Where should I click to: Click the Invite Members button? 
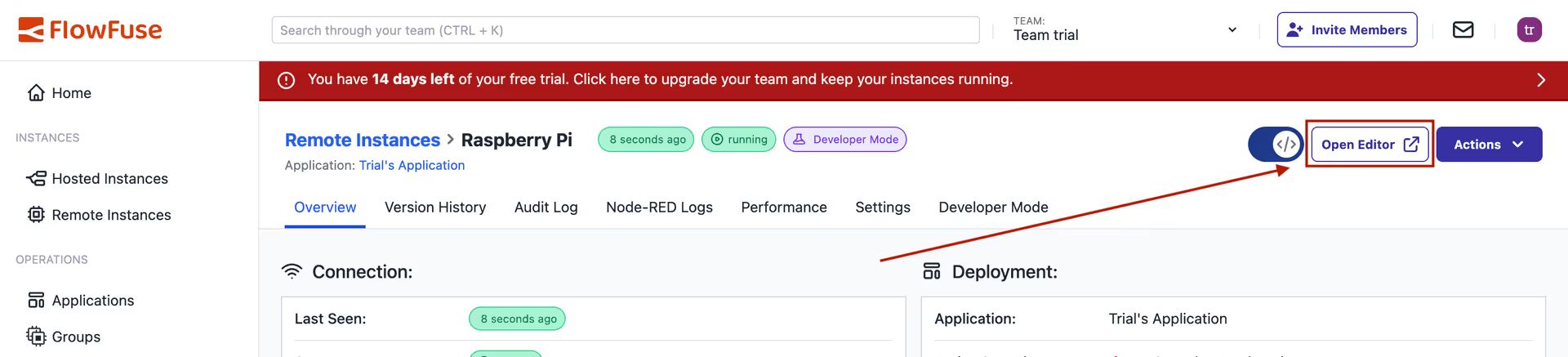(x=1347, y=30)
